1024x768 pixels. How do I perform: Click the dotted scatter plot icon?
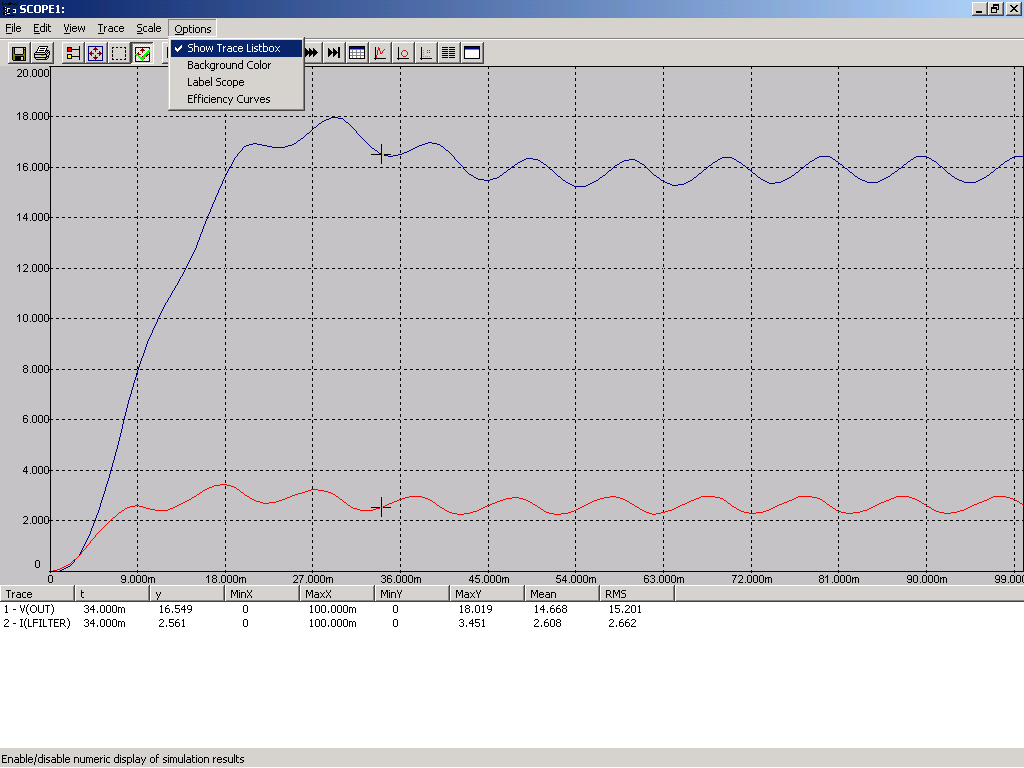pyautogui.click(x=426, y=53)
